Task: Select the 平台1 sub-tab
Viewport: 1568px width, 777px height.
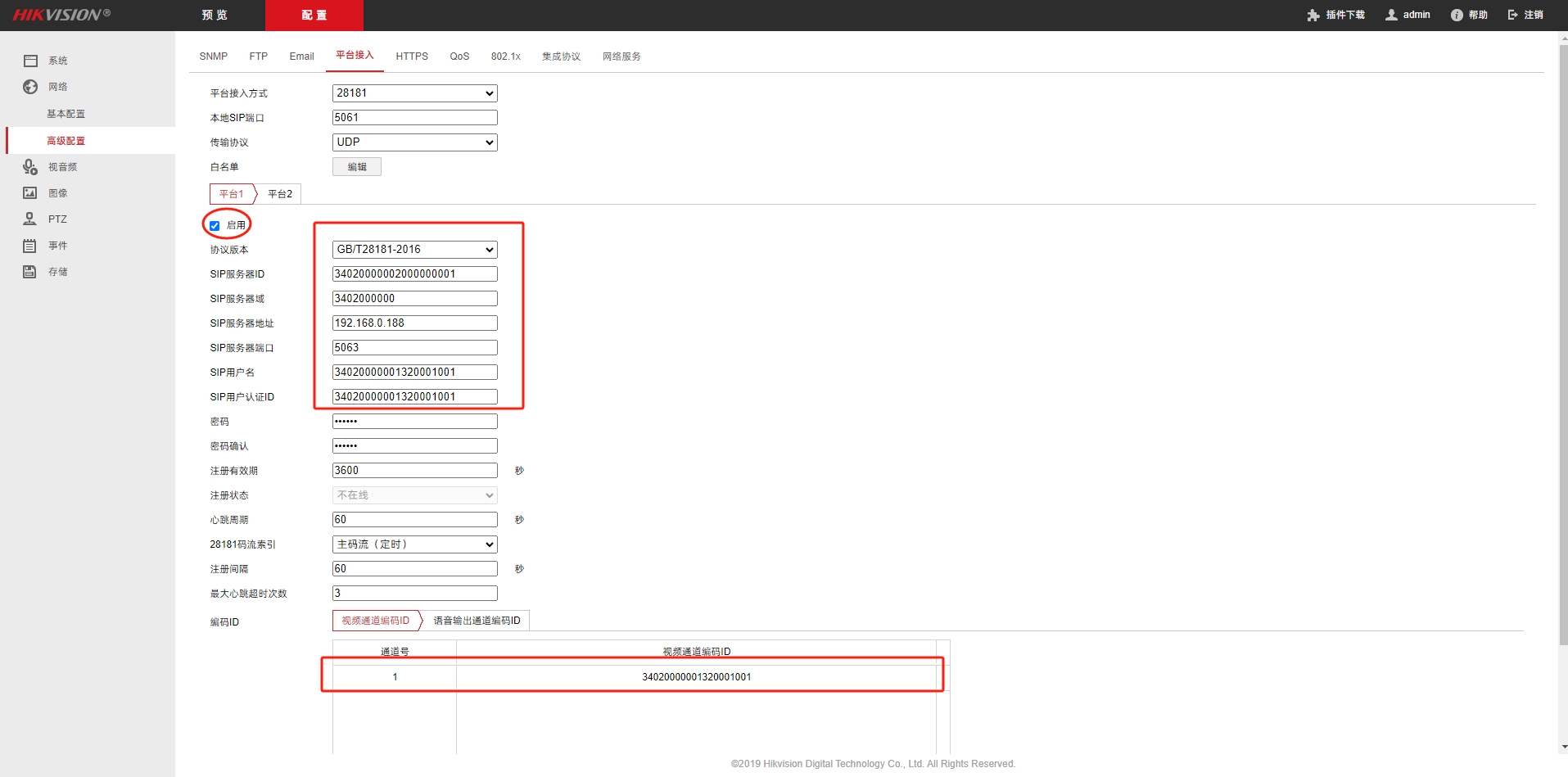Action: coord(232,194)
